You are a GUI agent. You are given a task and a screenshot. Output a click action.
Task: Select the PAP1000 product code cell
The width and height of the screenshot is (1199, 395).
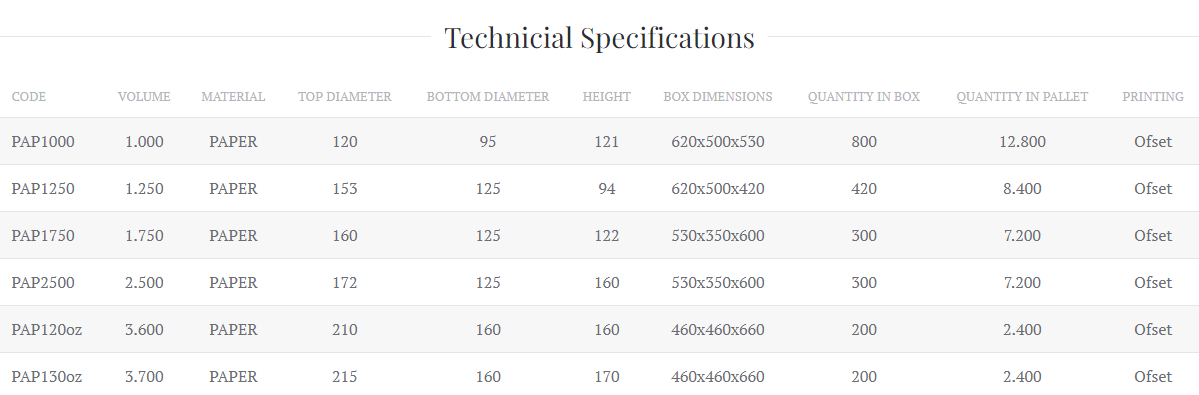coord(44,141)
